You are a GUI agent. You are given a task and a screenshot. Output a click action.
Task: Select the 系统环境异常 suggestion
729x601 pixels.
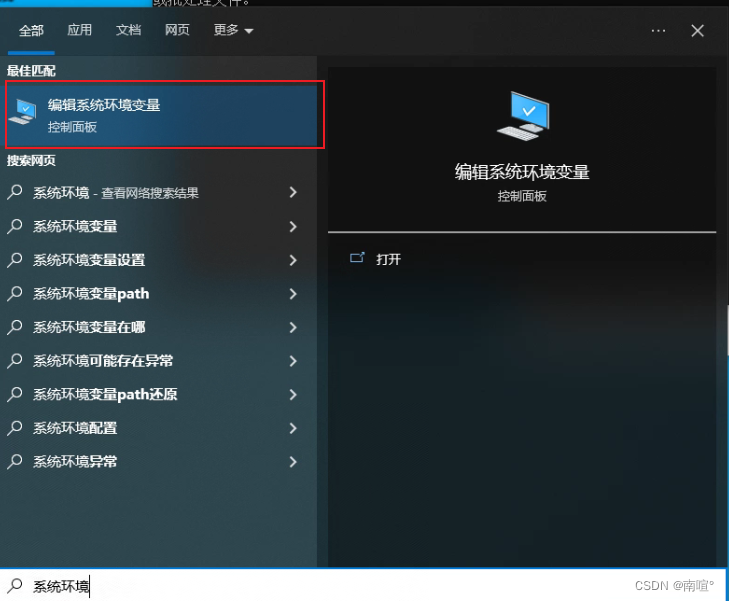tap(158, 462)
